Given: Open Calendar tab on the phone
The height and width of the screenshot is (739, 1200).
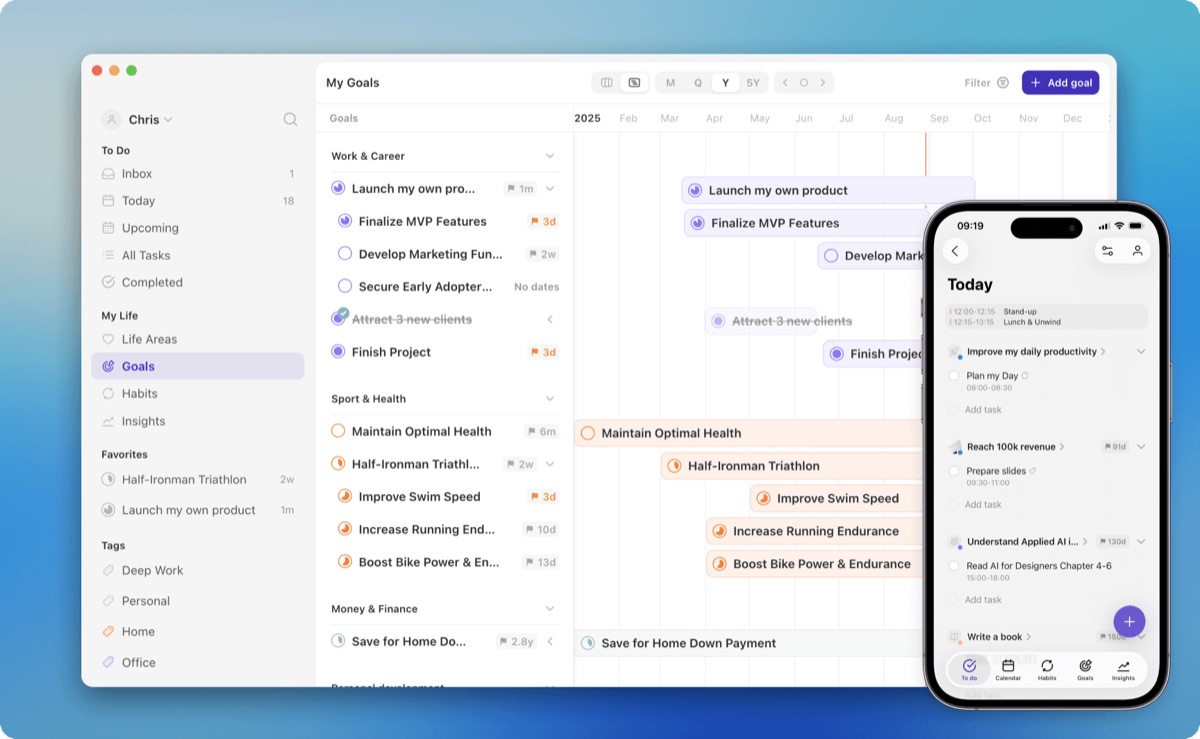Looking at the screenshot, I should (1008, 670).
